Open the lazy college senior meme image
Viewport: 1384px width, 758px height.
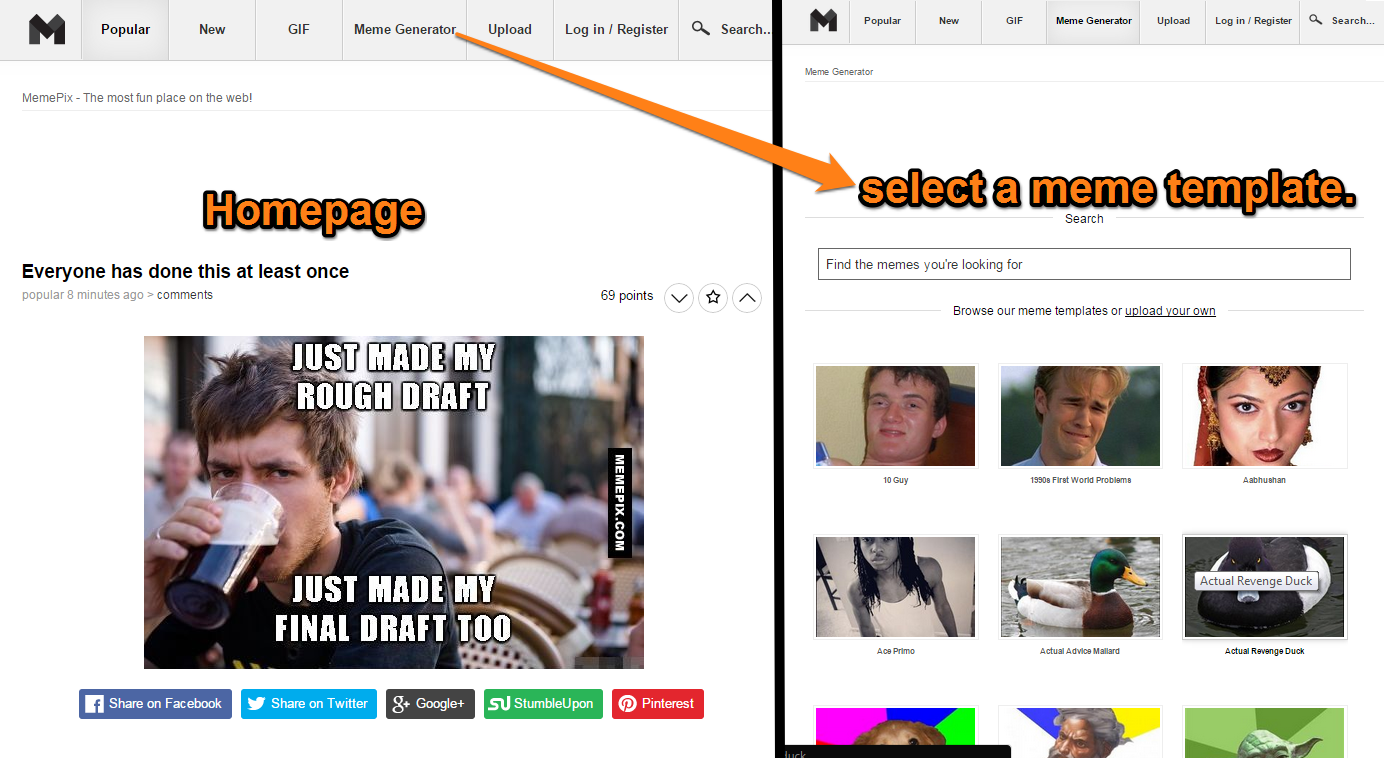click(x=394, y=502)
